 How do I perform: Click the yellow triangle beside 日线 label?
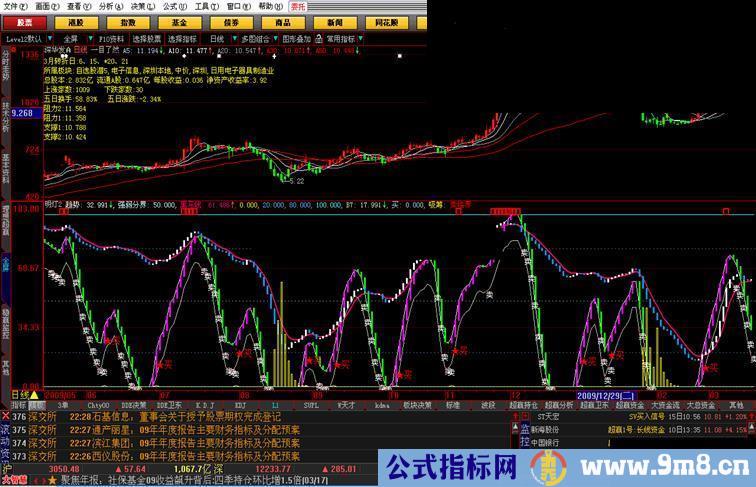[x=35, y=394]
